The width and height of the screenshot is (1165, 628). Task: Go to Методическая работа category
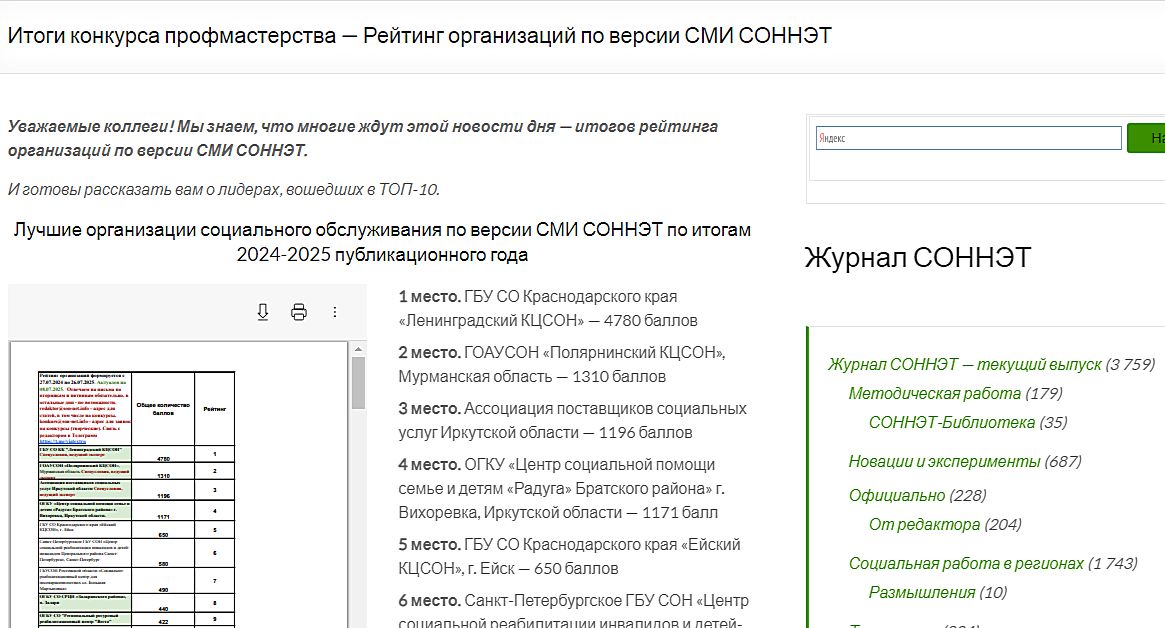coord(934,393)
